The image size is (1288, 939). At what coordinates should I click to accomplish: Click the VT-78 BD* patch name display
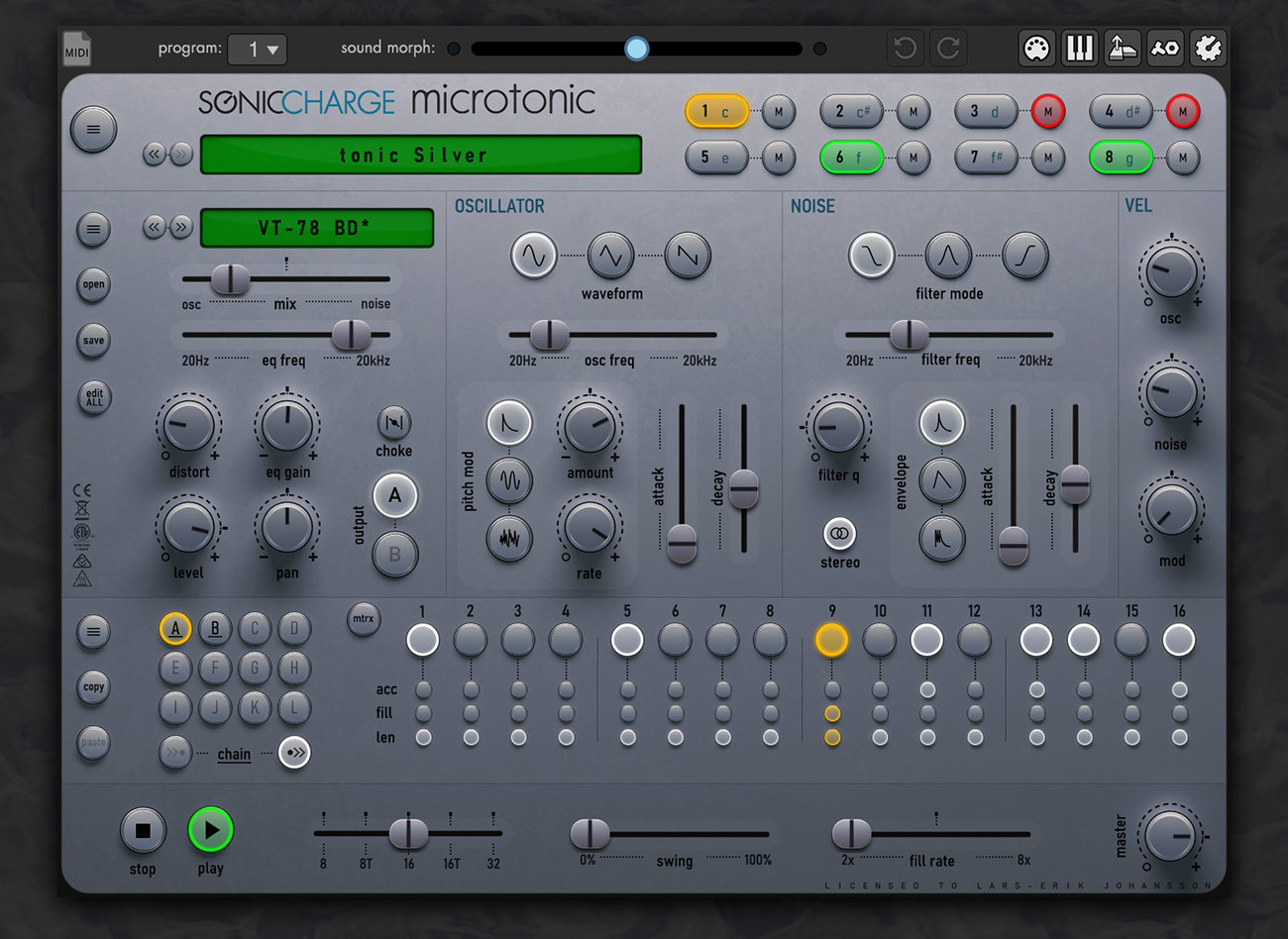pyautogui.click(x=317, y=228)
